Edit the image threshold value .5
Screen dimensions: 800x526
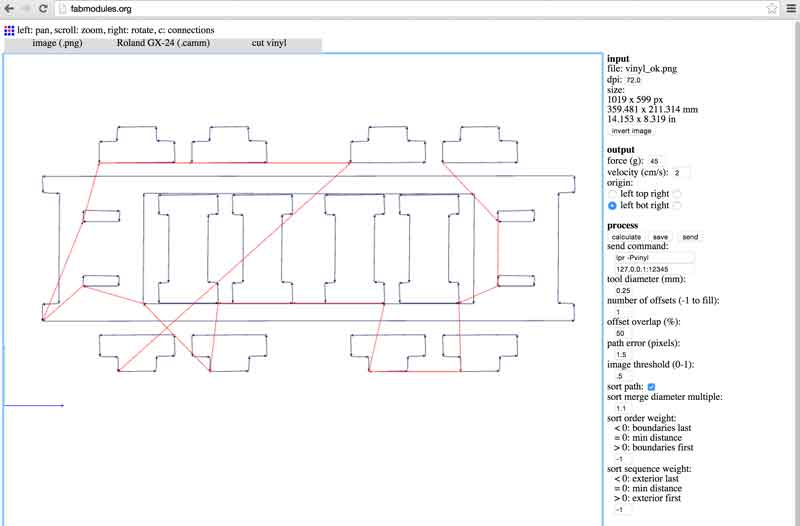point(623,377)
